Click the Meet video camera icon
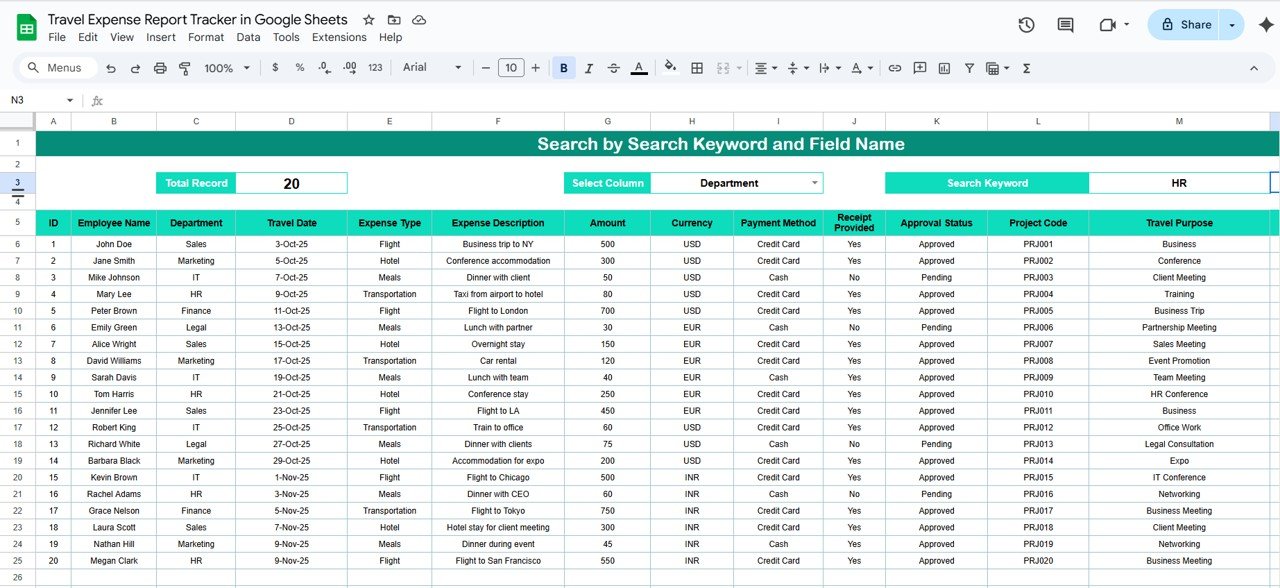 coord(1107,25)
